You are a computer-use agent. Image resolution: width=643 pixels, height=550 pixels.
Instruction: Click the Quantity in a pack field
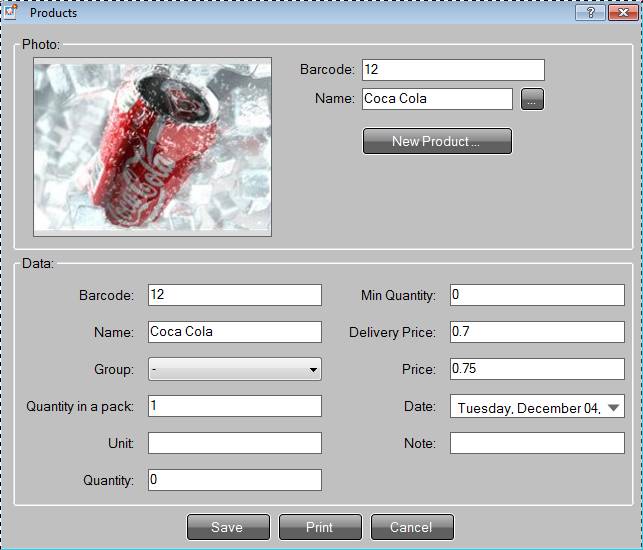[x=234, y=406]
